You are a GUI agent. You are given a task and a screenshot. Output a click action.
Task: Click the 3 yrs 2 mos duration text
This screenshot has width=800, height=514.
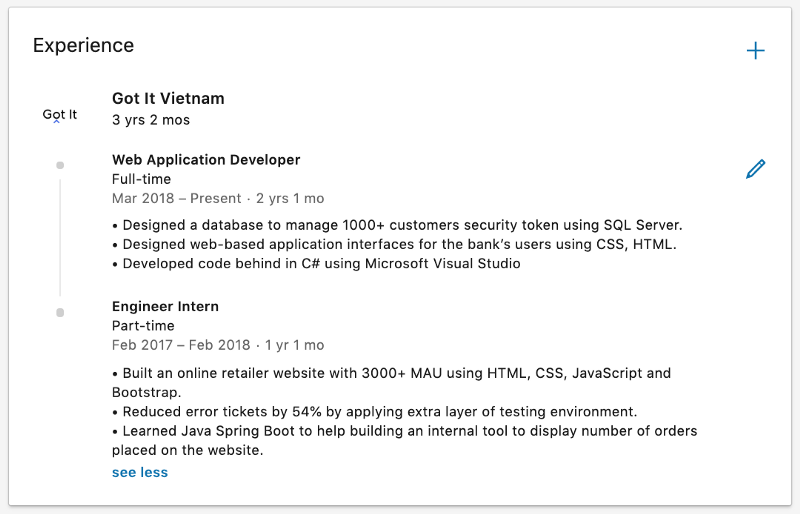point(151,120)
